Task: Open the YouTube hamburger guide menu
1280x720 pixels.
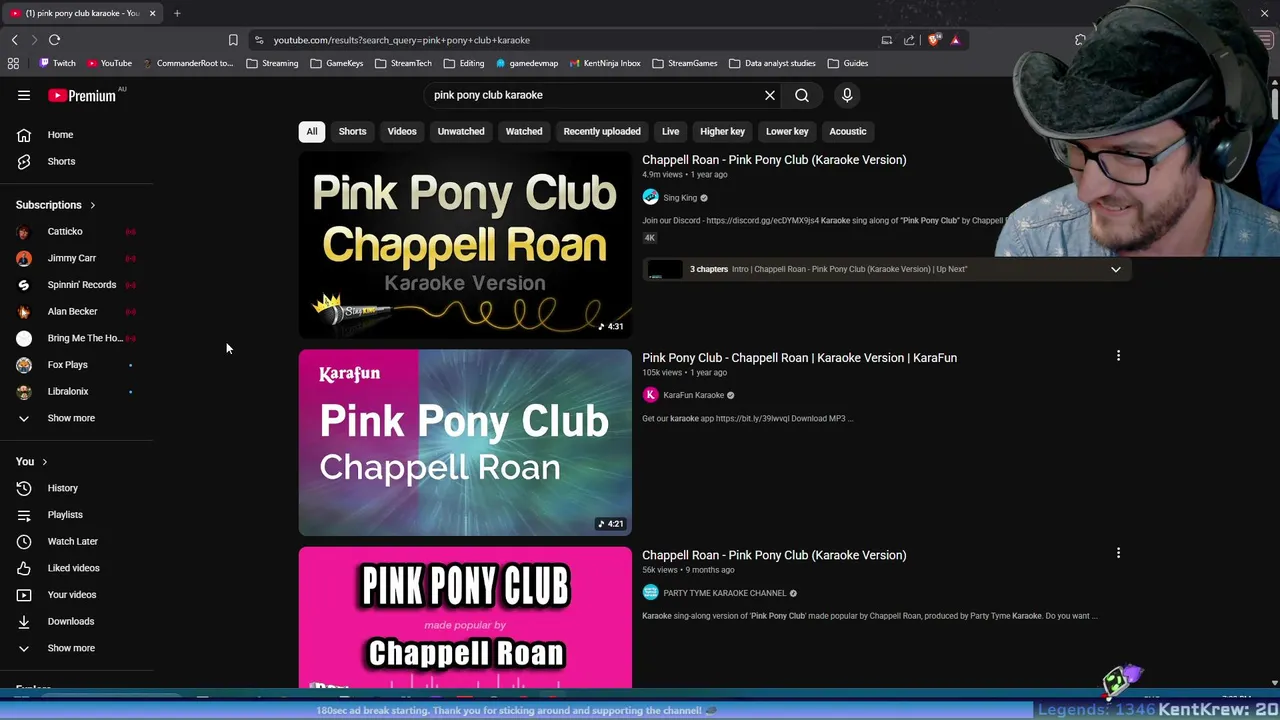Action: click(24, 95)
